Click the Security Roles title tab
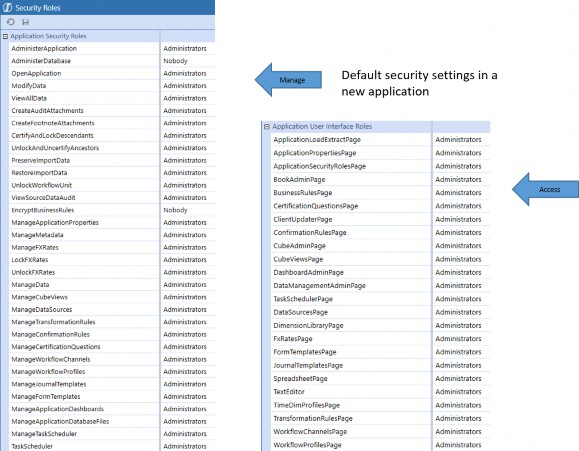 (38, 7)
